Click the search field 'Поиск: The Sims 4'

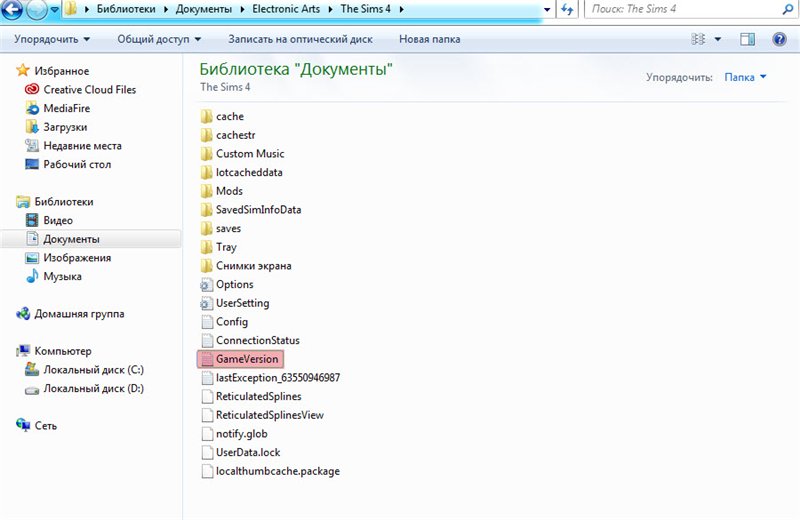(684, 9)
